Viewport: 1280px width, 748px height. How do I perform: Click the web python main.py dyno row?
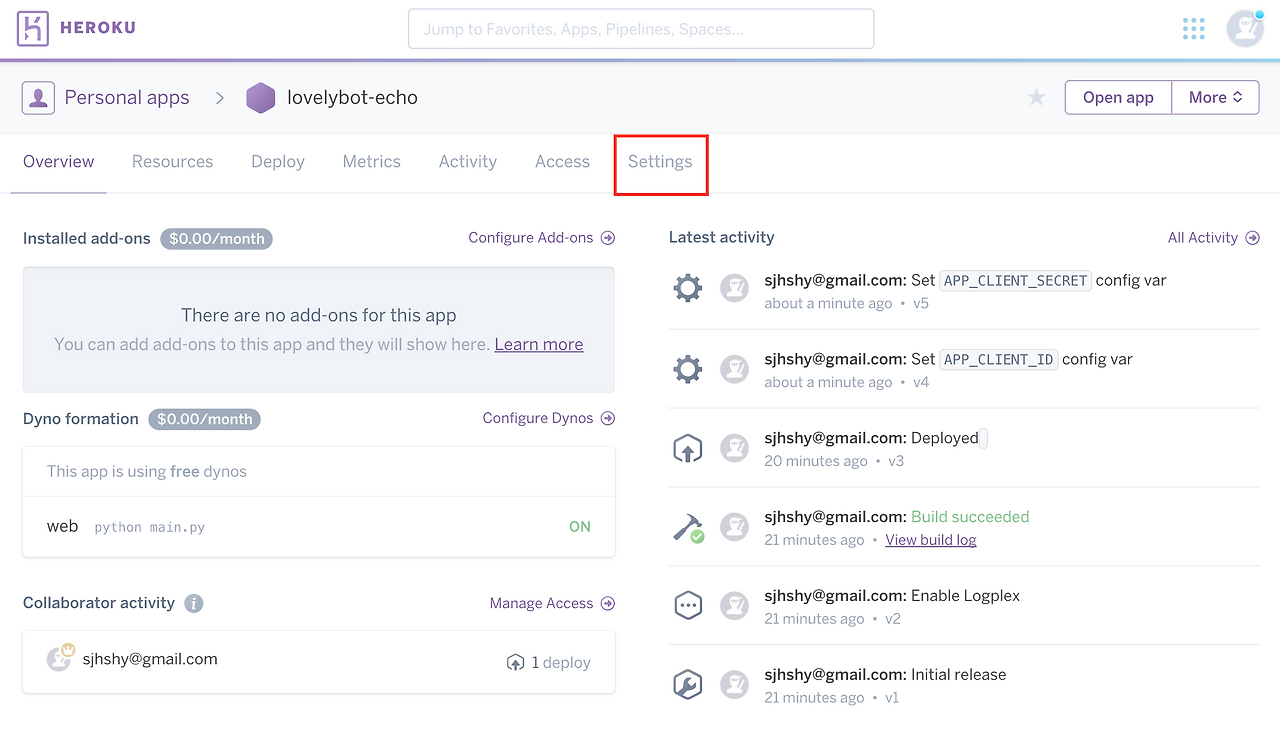coord(319,527)
